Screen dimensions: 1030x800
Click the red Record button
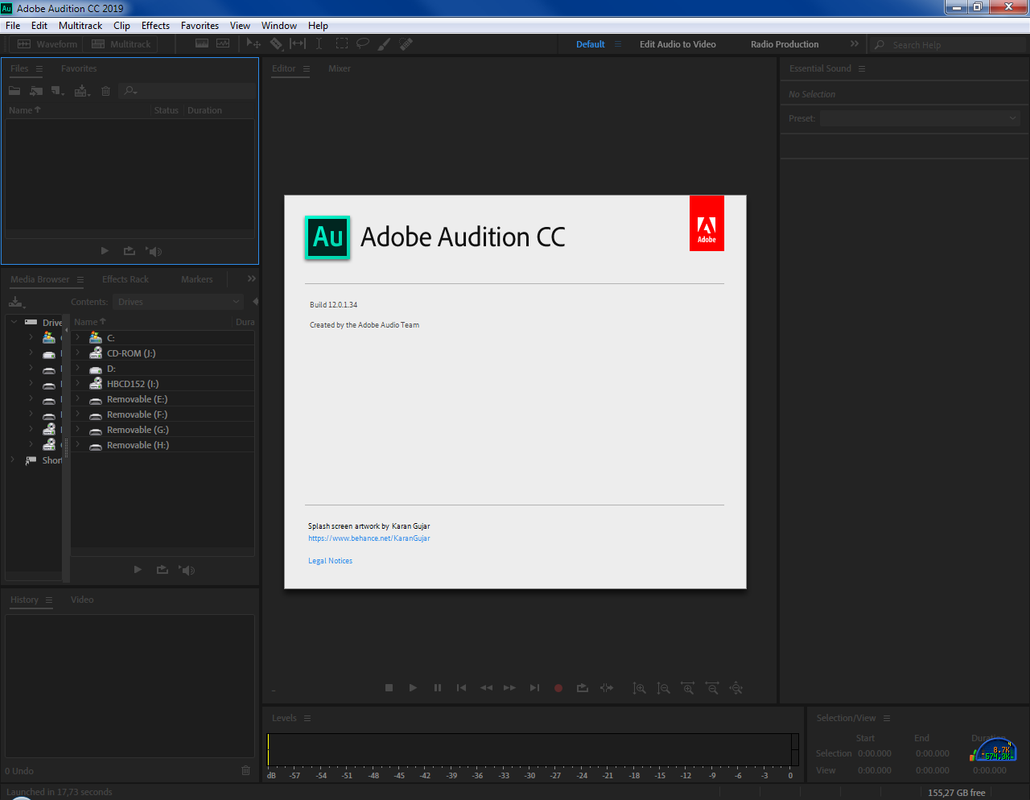pyautogui.click(x=558, y=688)
